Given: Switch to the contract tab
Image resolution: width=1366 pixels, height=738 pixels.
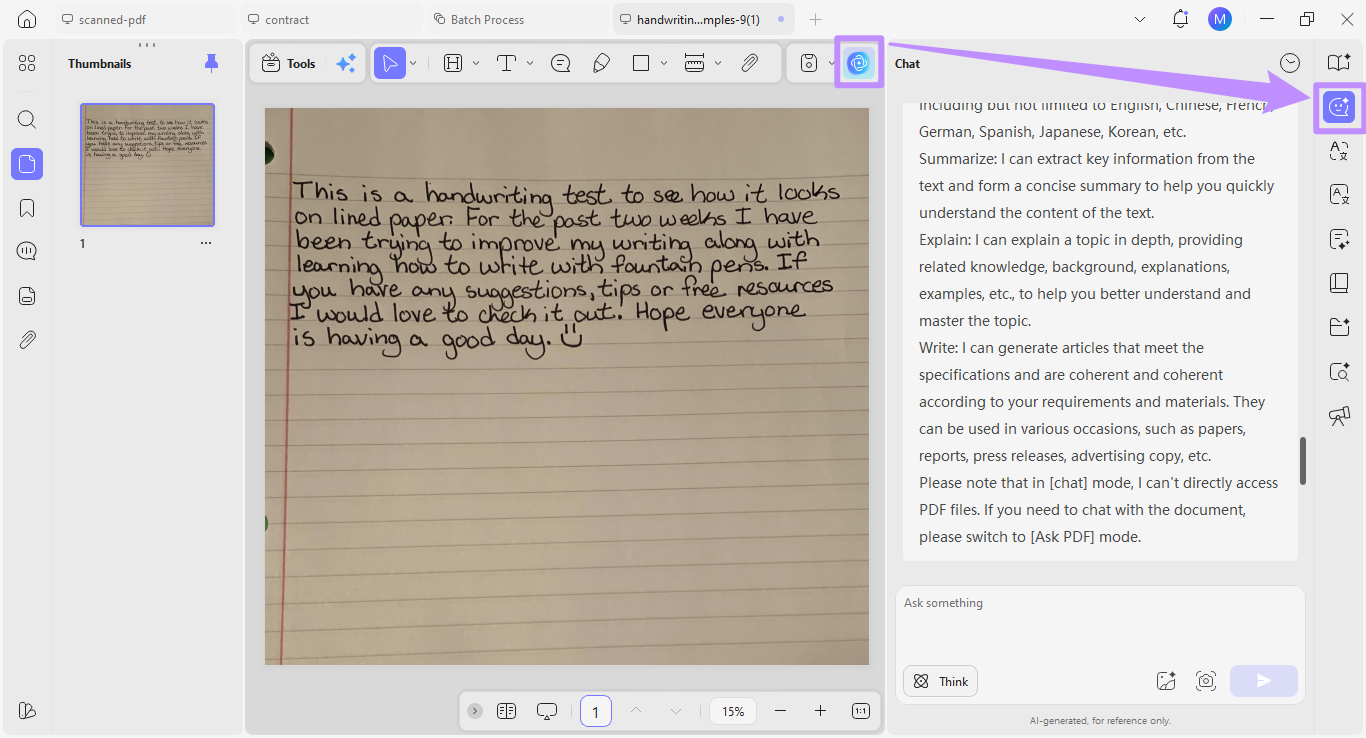Looking at the screenshot, I should click(x=330, y=19).
